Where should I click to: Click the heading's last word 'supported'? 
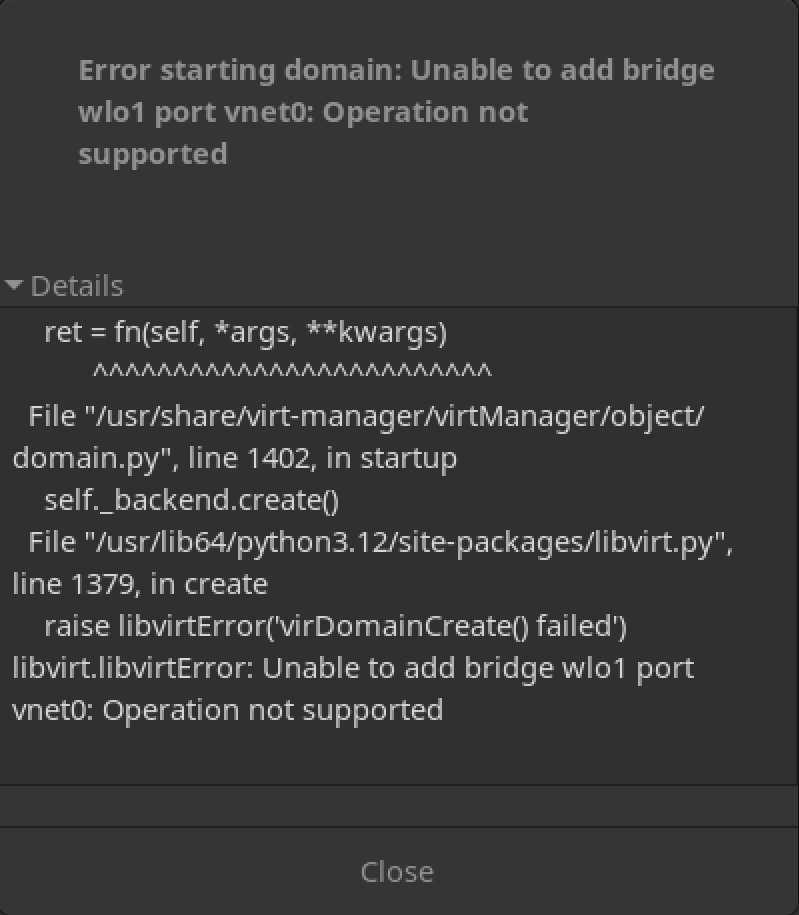click(x=153, y=154)
